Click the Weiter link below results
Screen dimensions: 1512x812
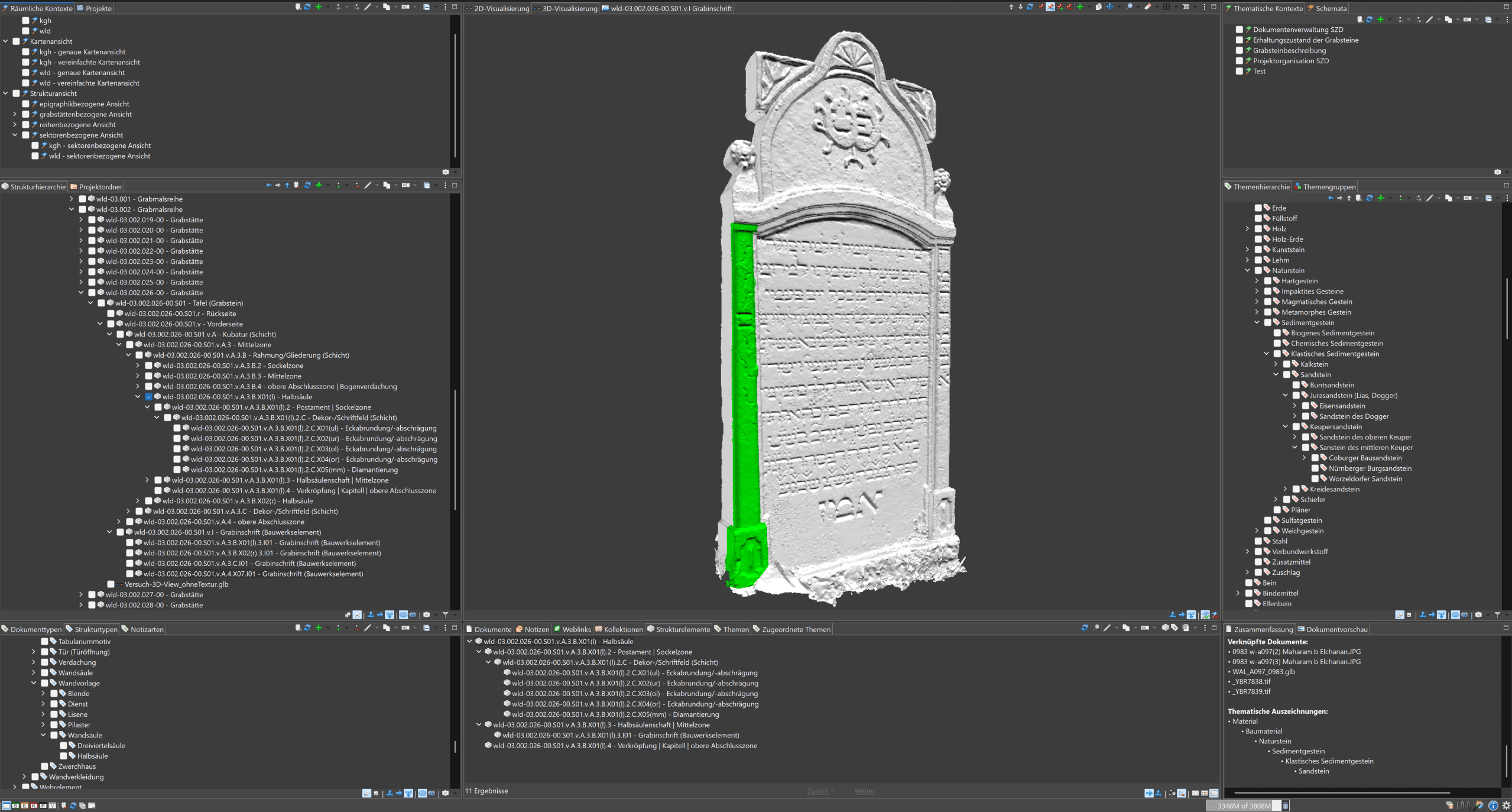pyautogui.click(x=864, y=791)
